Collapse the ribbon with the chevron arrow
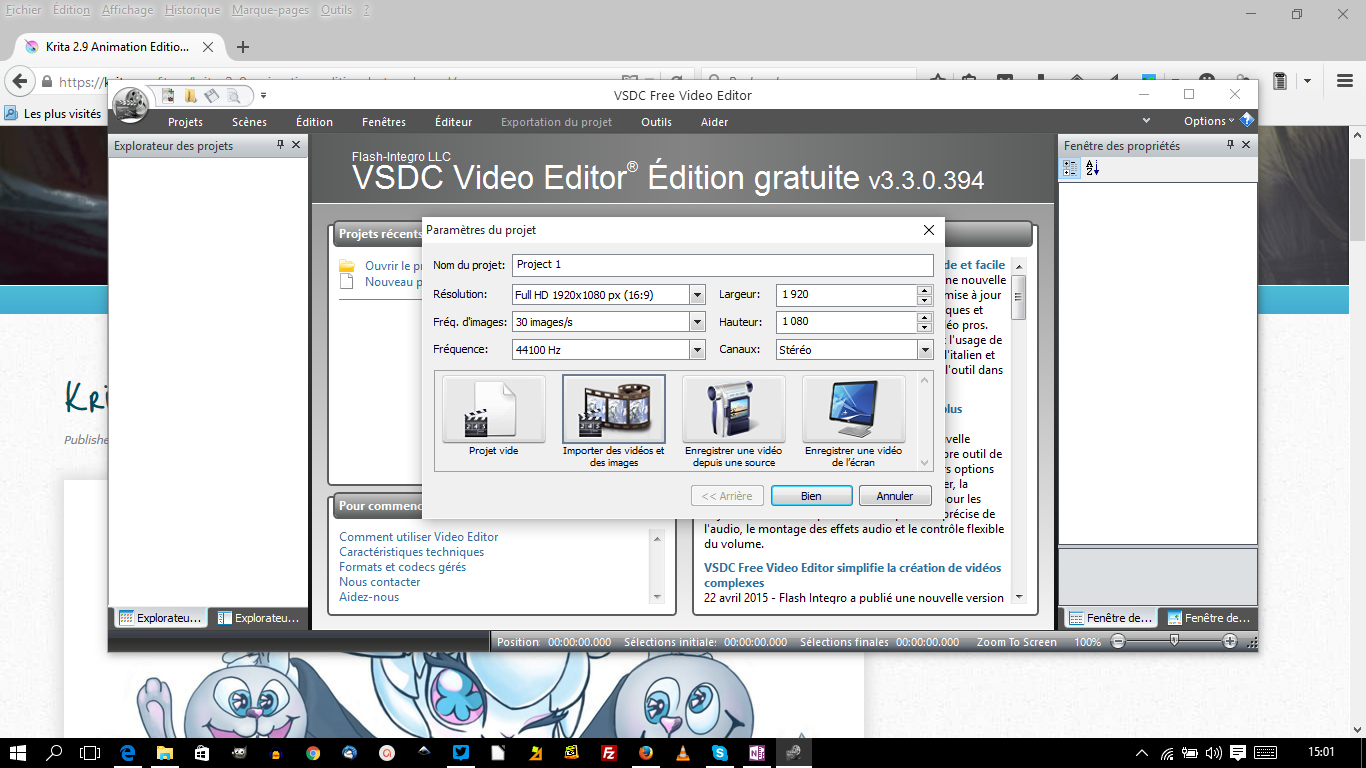The image size is (1366, 768). (1146, 121)
